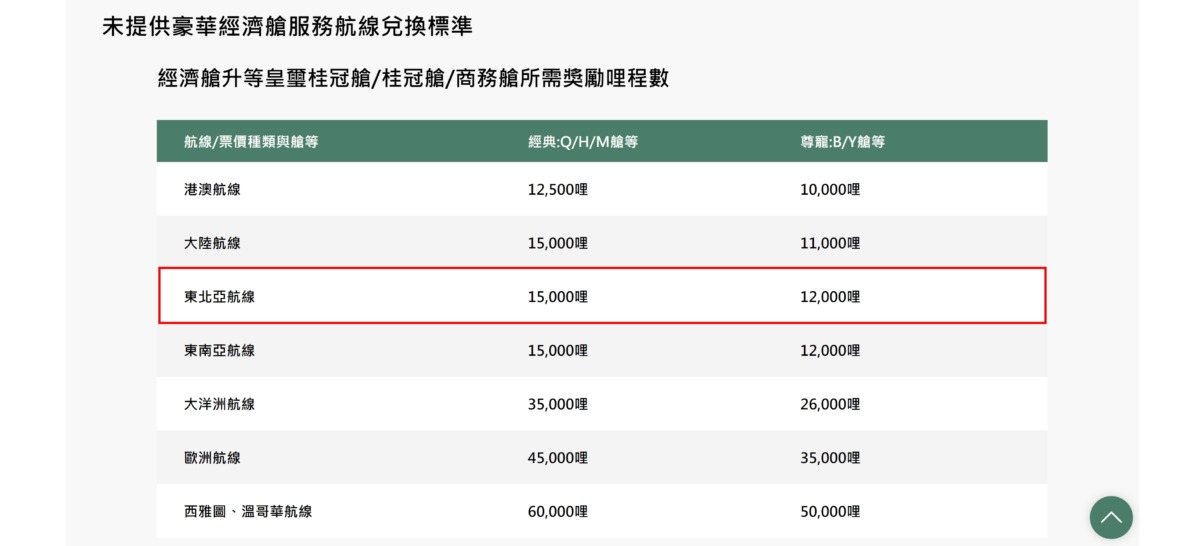Select the 大陸航線 row label

[212, 243]
